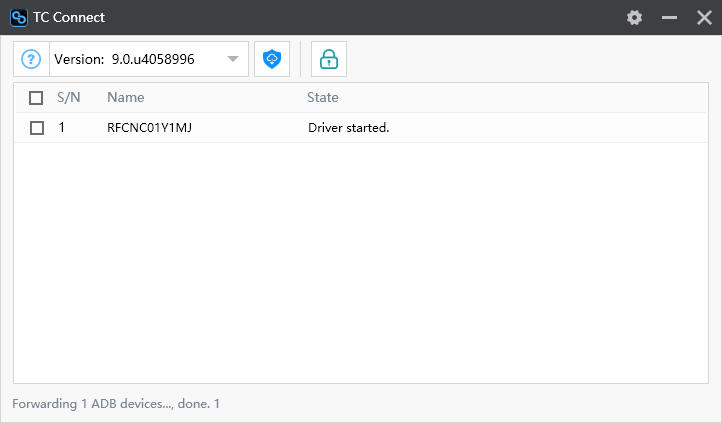This screenshot has width=722, height=423.
Task: Expand the Version dropdown arrow
Action: 233,59
